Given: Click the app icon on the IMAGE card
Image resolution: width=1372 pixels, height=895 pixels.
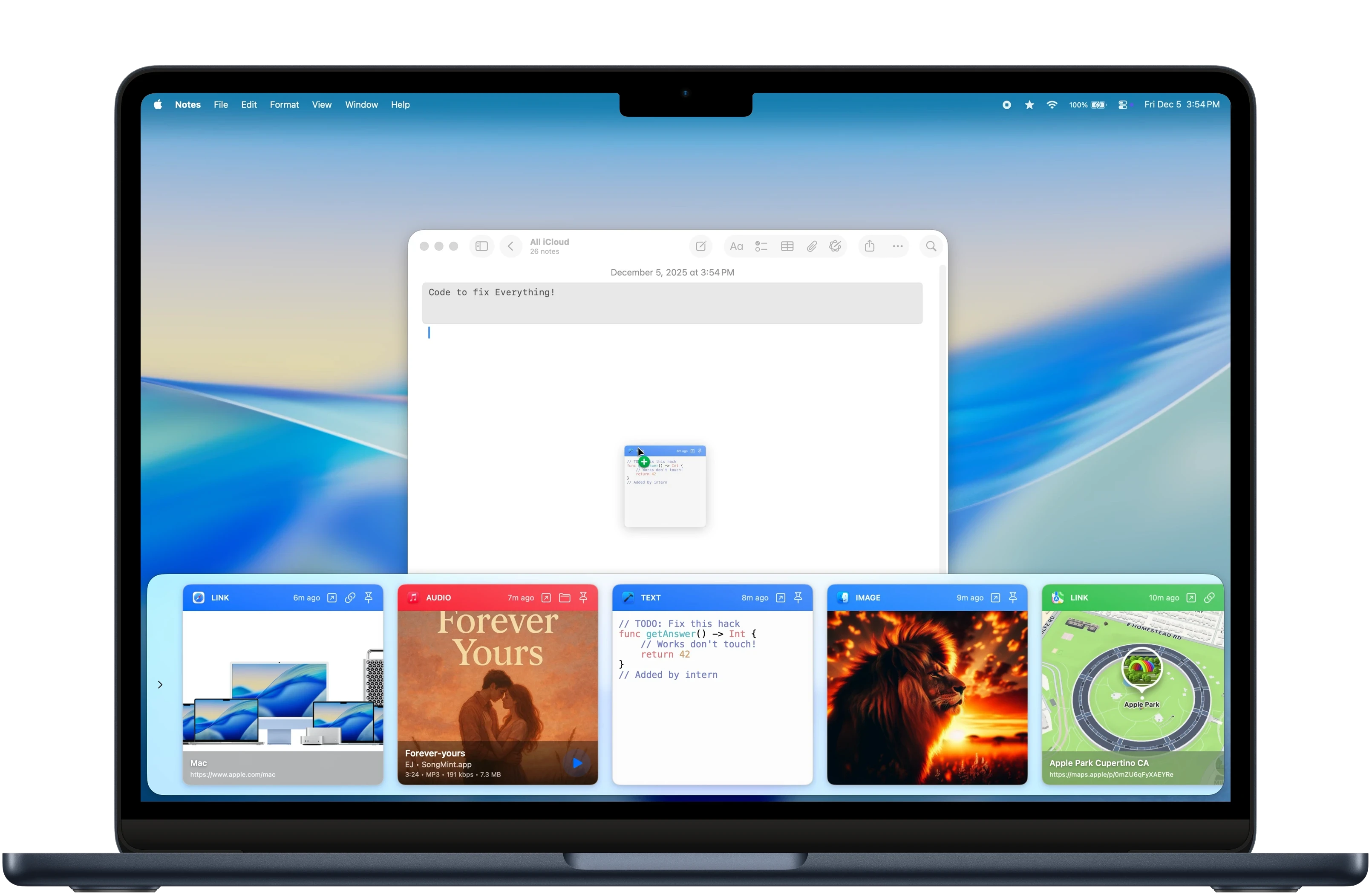Looking at the screenshot, I should click(843, 598).
